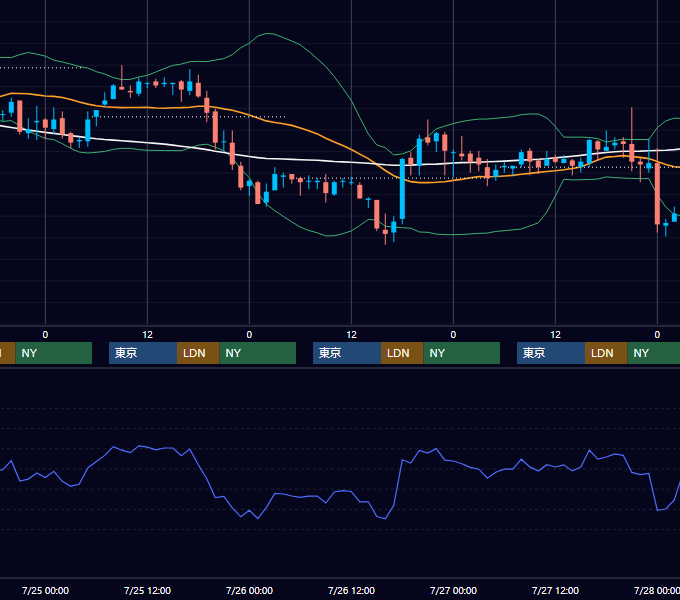Screen dimensions: 680x600
Task: Click the tall blue candlestick on 7/26 evening
Action: pyautogui.click(x=402, y=189)
